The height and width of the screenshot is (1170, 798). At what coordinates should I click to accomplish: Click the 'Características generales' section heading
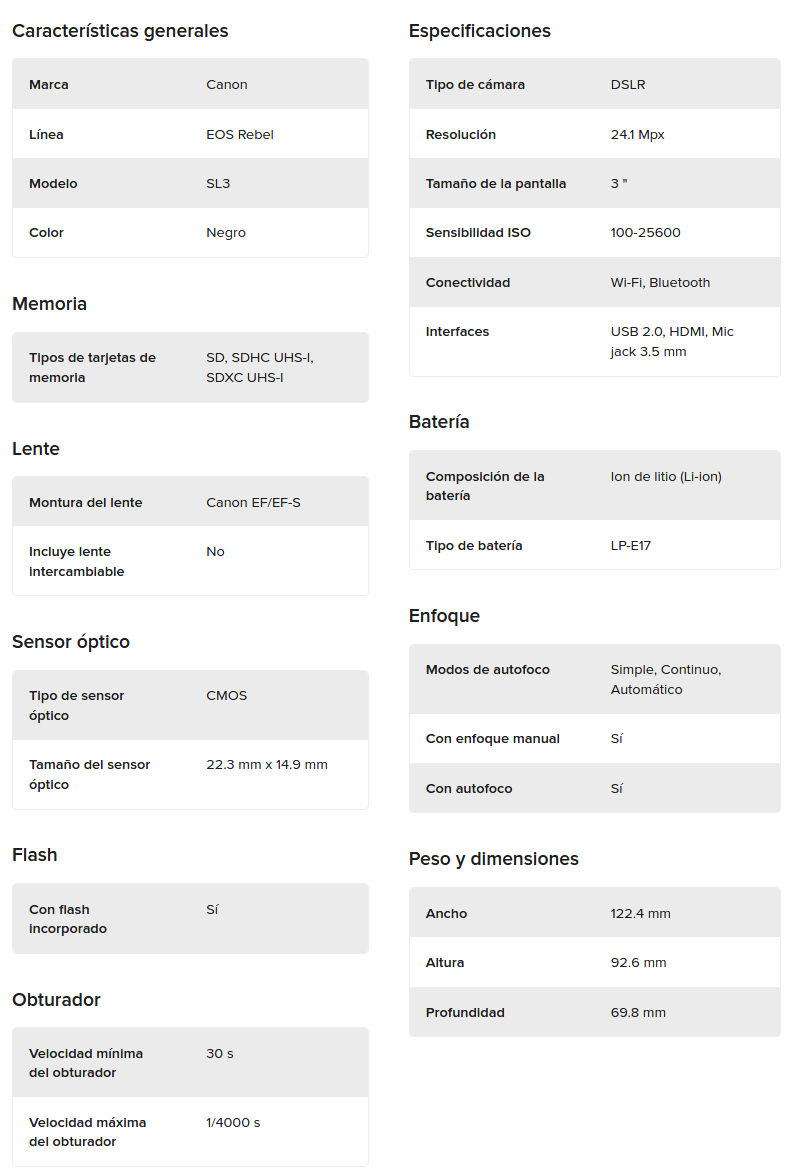tap(120, 31)
